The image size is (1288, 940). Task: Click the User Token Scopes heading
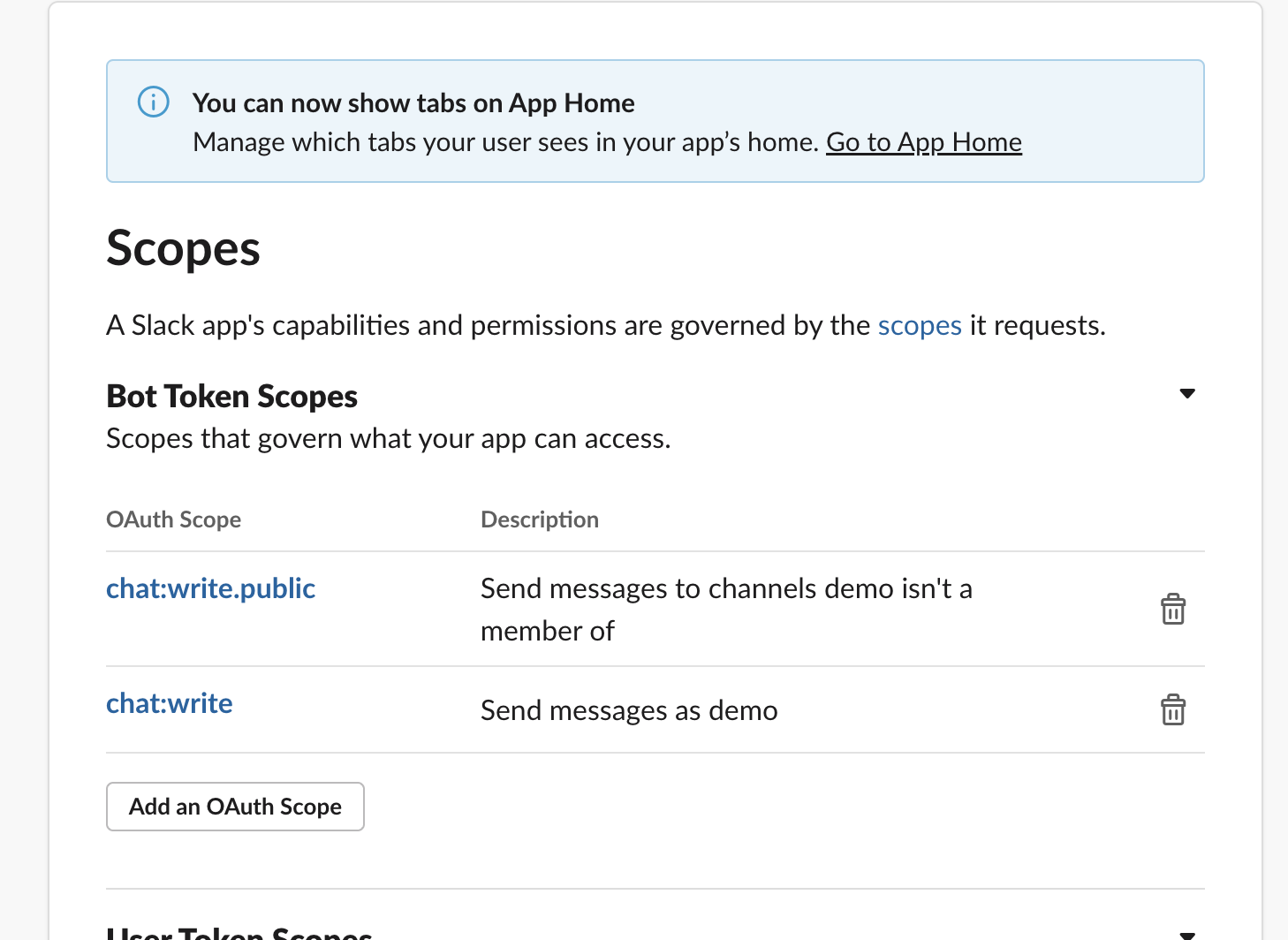(239, 933)
